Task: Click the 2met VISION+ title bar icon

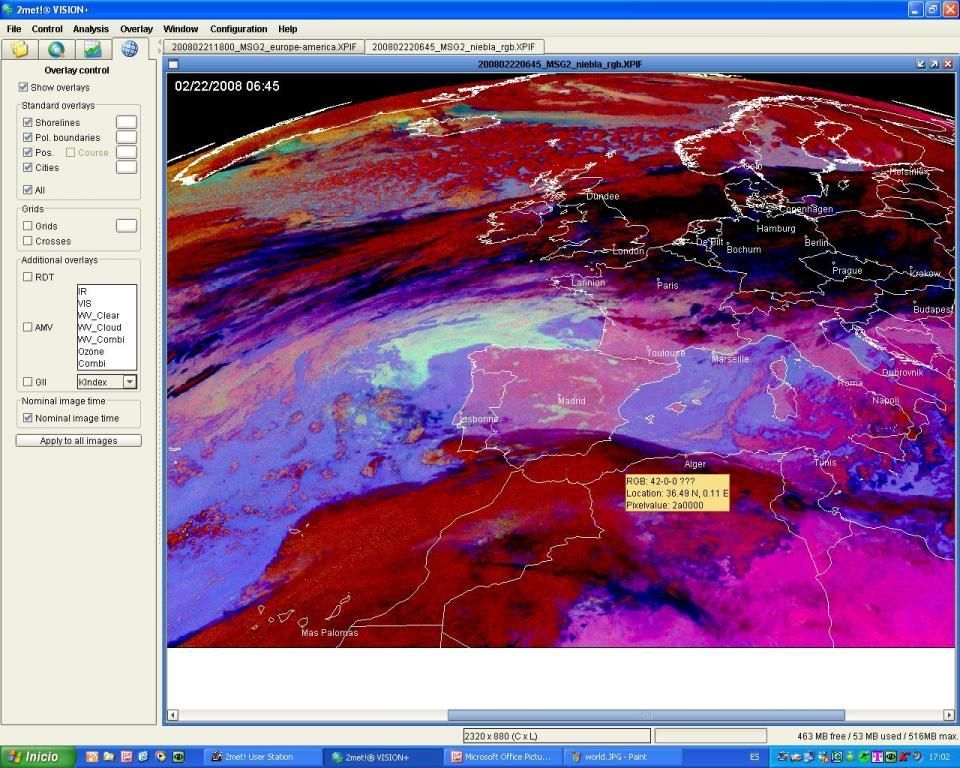Action: [x=7, y=10]
